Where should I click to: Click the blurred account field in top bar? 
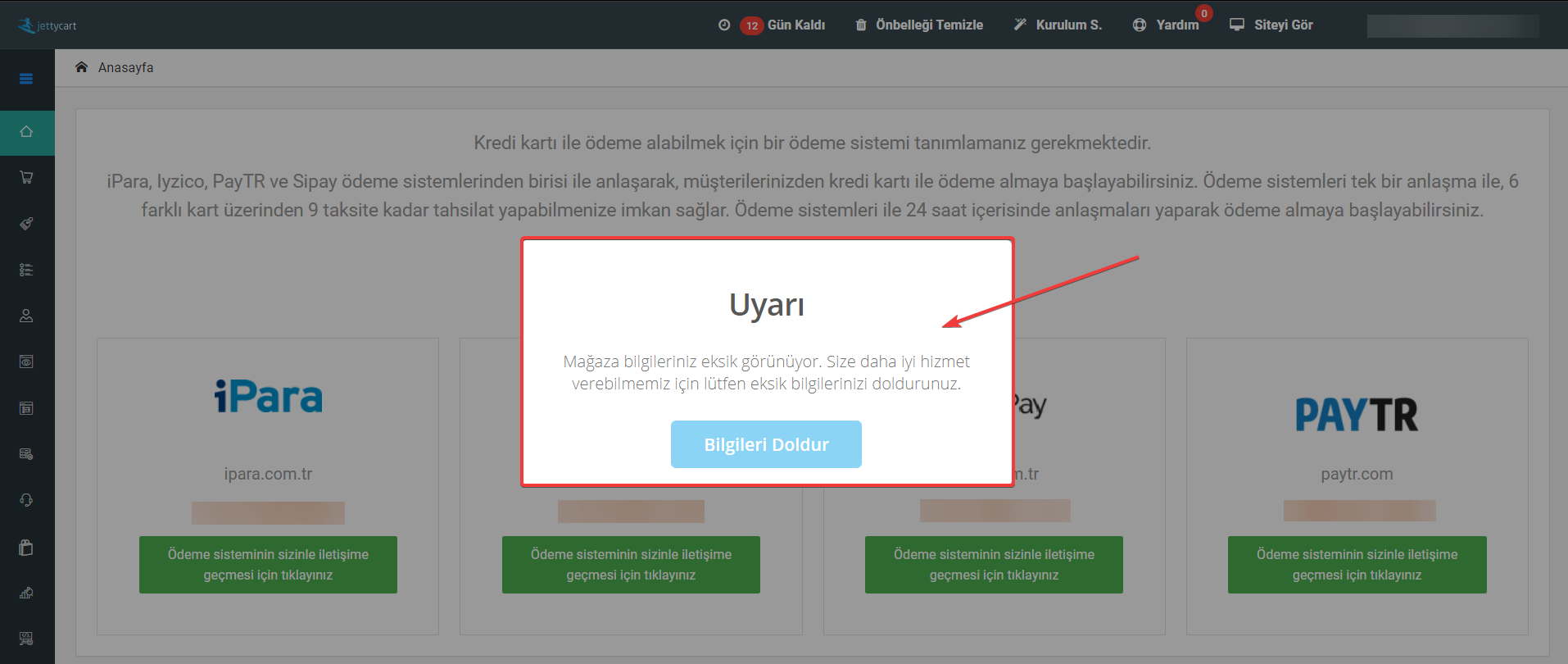point(1452,25)
